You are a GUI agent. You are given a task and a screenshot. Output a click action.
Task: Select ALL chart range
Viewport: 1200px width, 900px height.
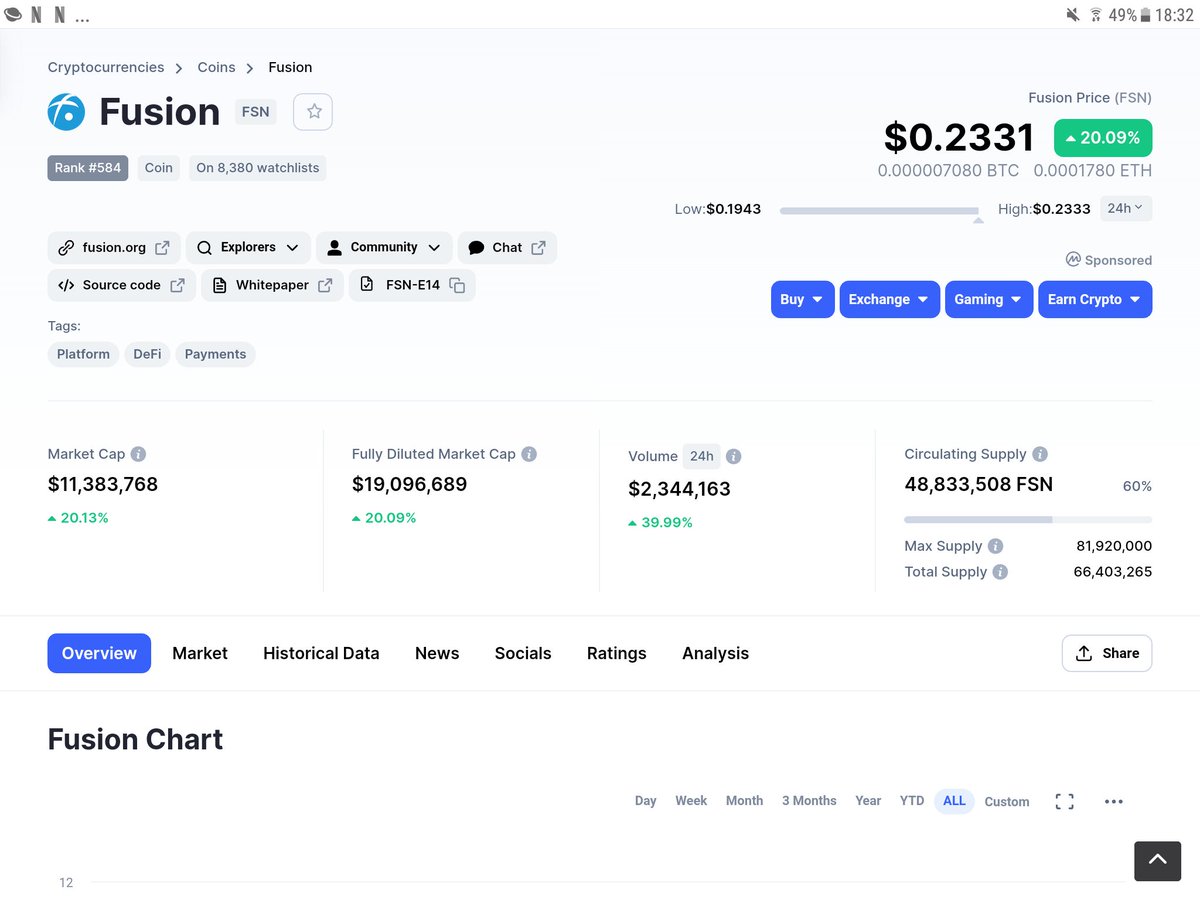point(955,801)
